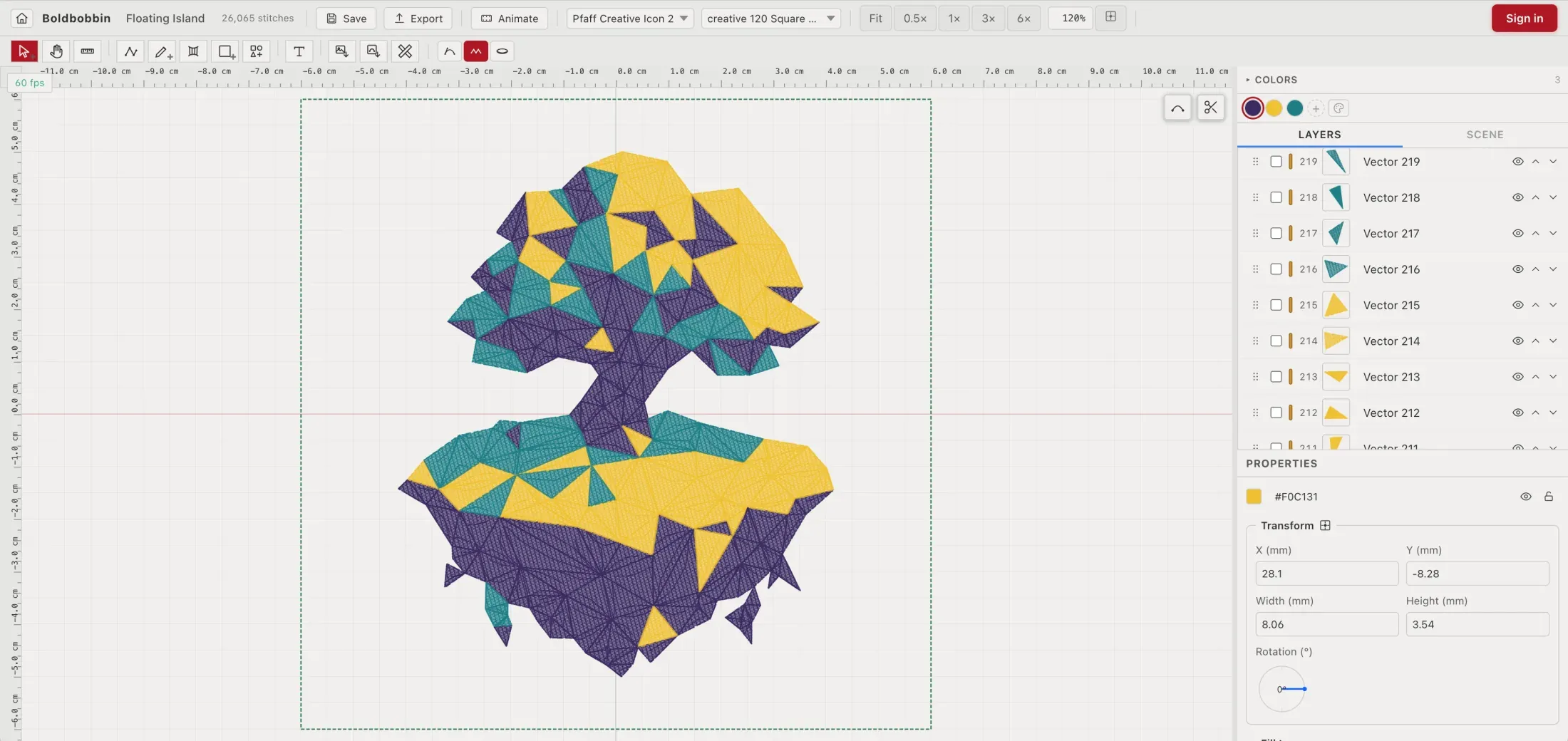
Task: Click the Fit zoom button
Action: click(x=875, y=19)
